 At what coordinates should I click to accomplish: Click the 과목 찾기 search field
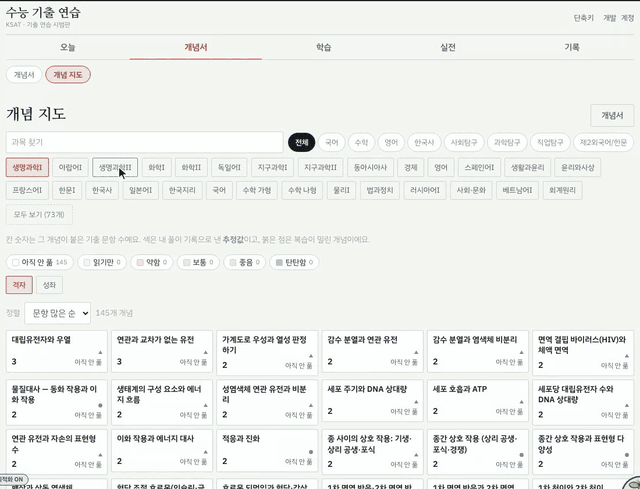click(x=144, y=142)
